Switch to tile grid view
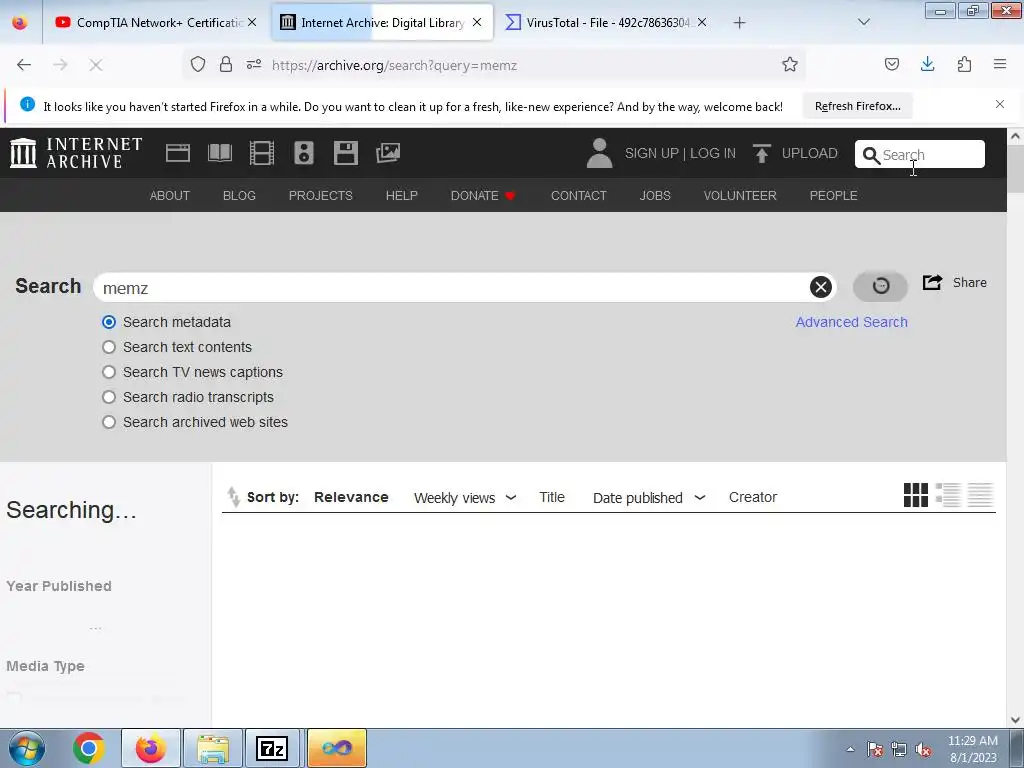 click(x=916, y=495)
